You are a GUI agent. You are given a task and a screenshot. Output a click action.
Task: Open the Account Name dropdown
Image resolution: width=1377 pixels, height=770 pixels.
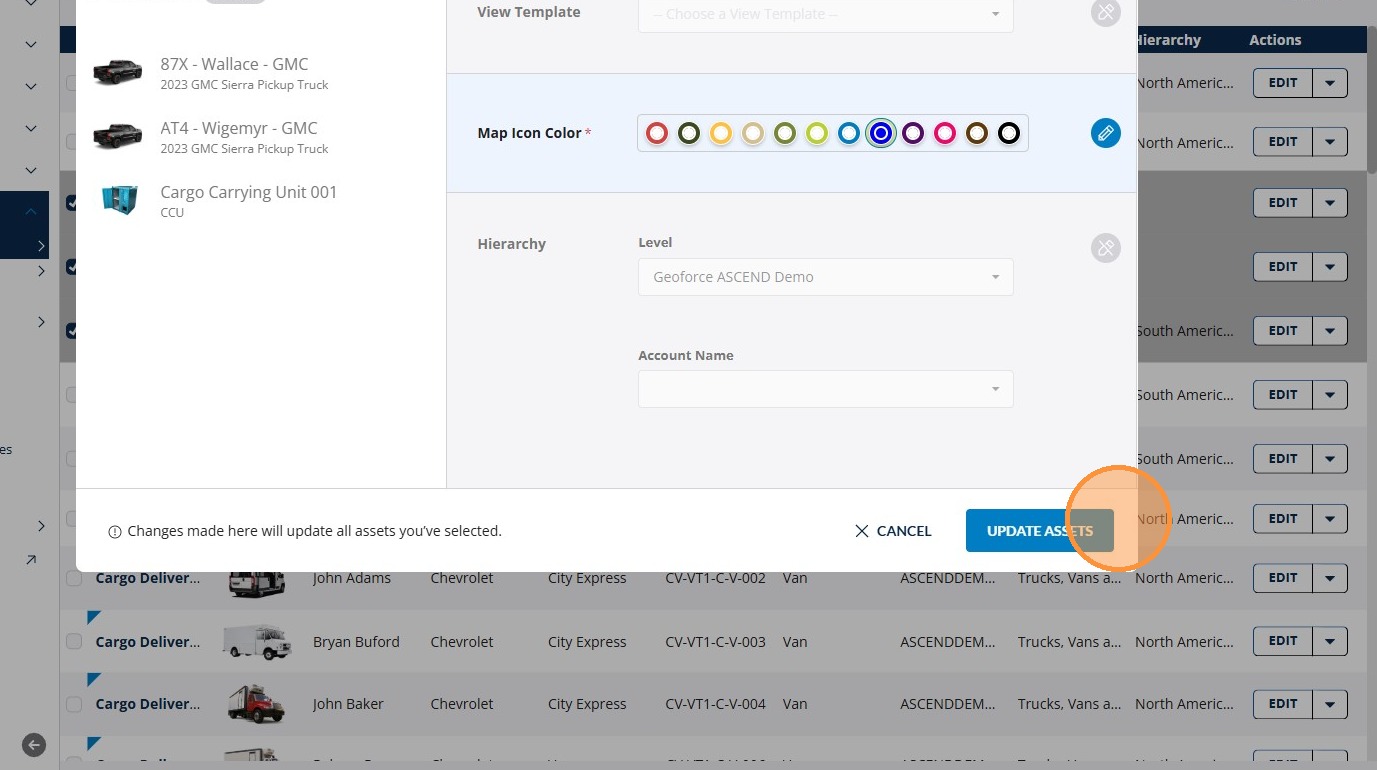coord(826,389)
